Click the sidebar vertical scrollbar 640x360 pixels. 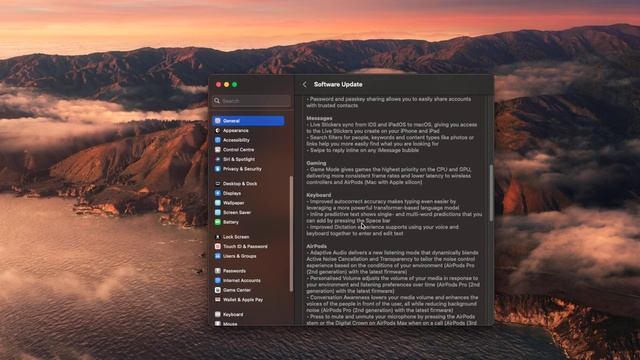(x=291, y=233)
